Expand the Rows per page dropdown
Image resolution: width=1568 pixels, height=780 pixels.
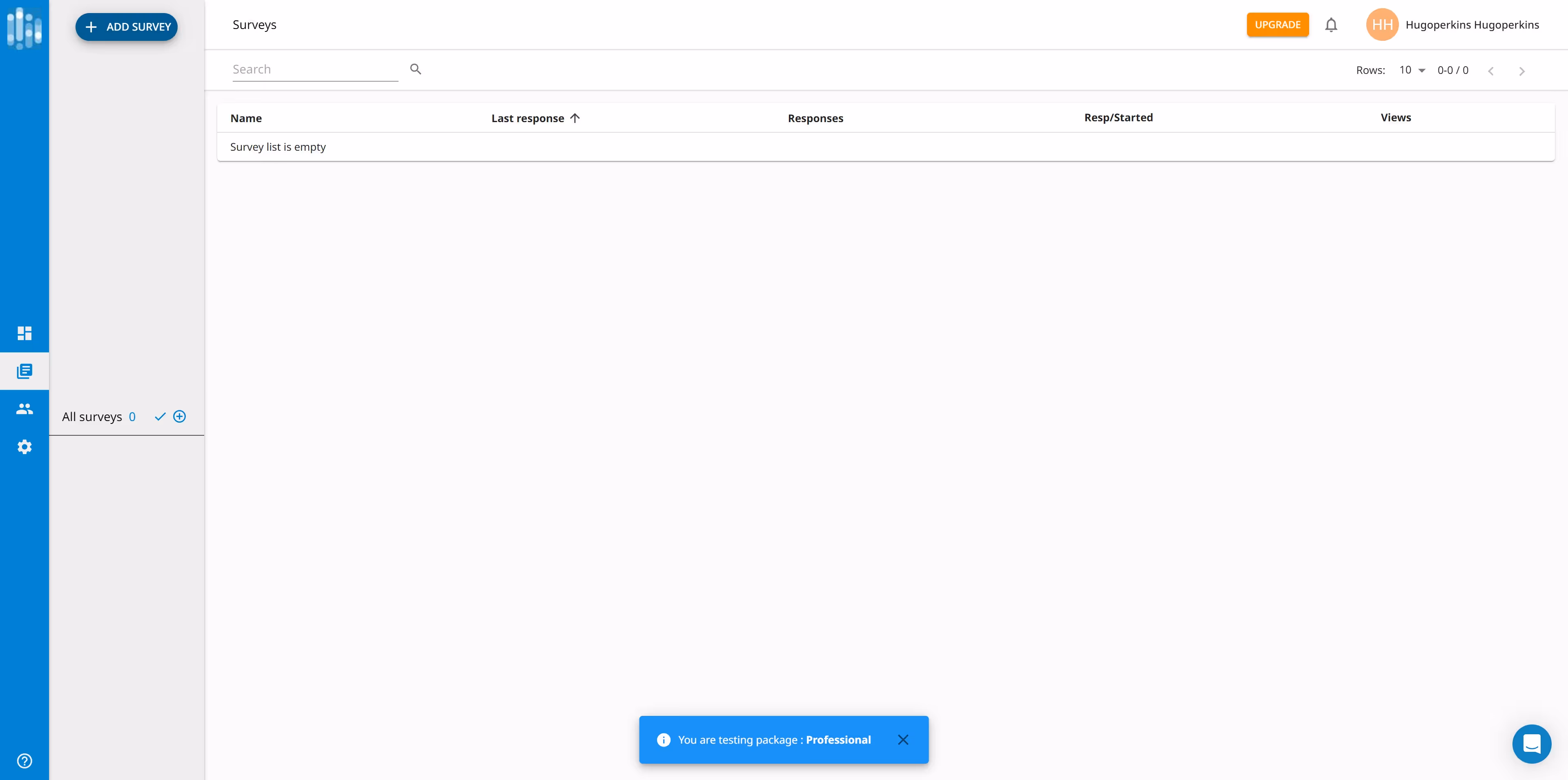pos(1412,70)
